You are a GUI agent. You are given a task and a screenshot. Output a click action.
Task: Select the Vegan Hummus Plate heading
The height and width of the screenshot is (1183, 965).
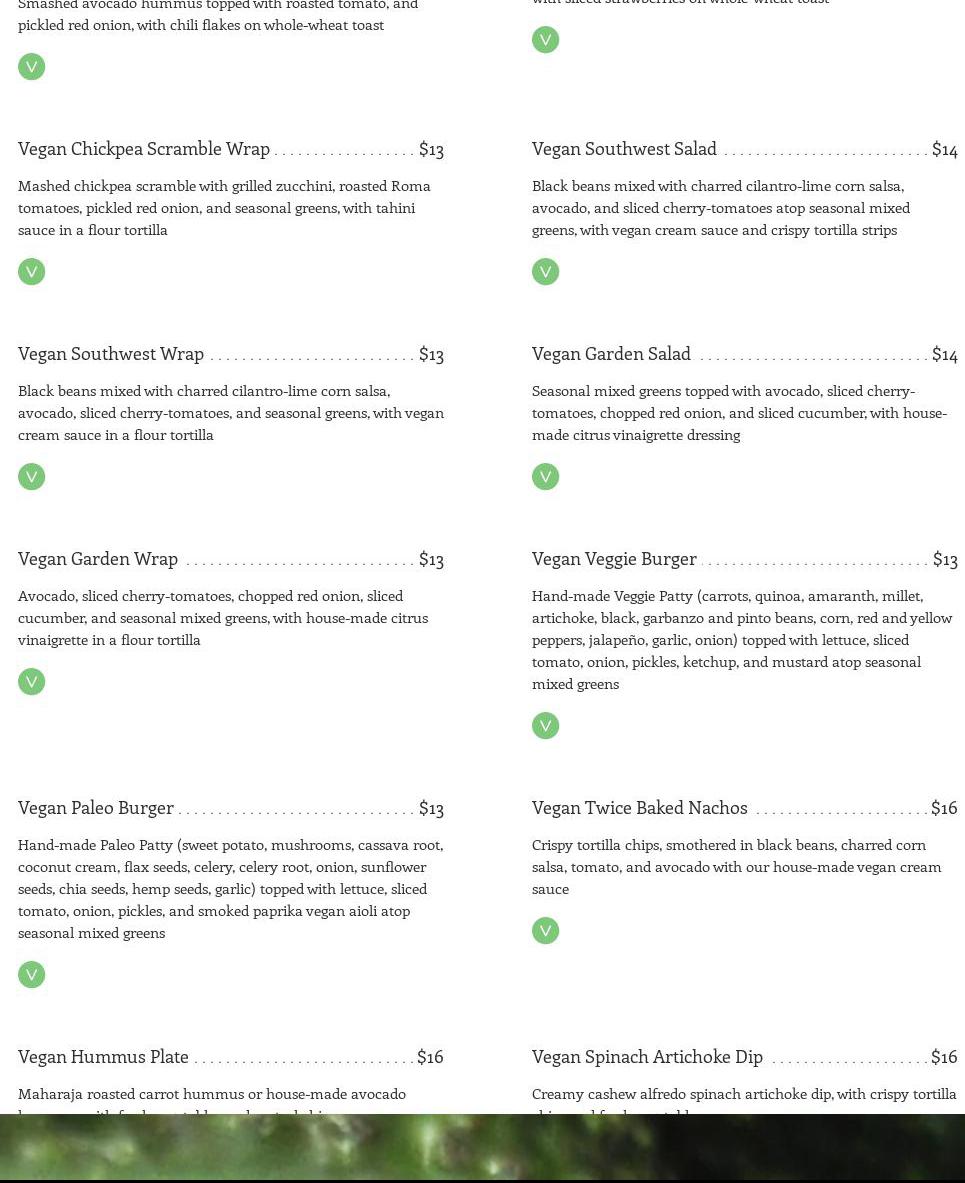tap(103, 1056)
